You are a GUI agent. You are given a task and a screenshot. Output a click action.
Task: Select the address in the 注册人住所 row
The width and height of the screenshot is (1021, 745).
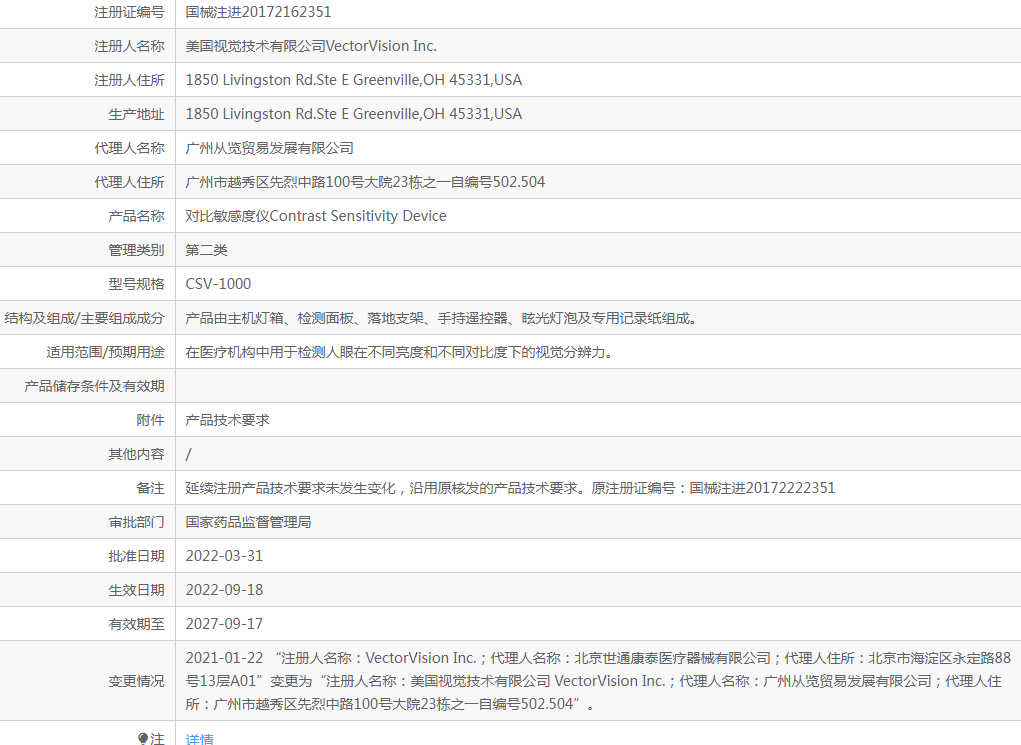[x=354, y=79]
